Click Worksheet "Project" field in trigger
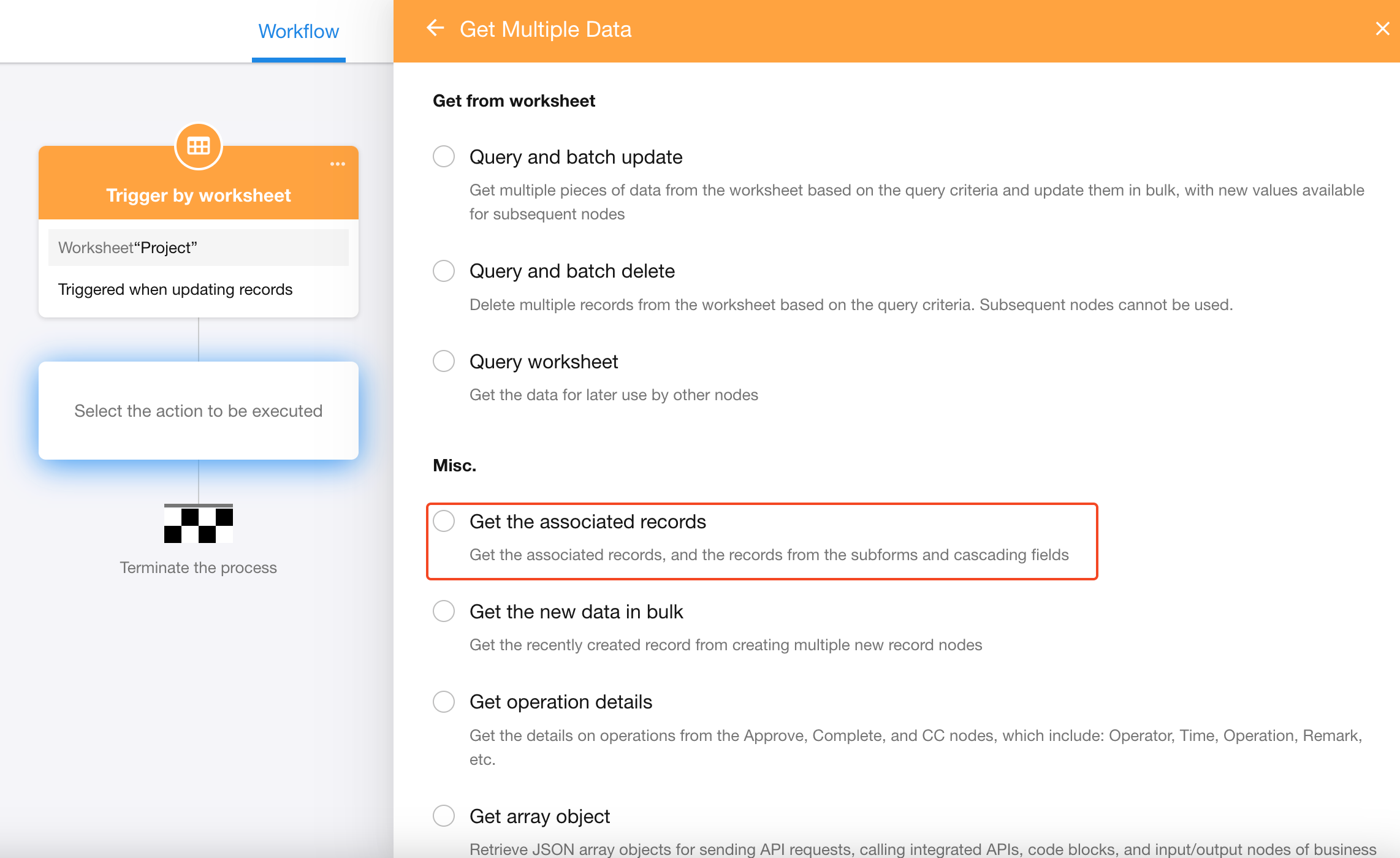Image resolution: width=1400 pixels, height=858 pixels. tap(198, 248)
